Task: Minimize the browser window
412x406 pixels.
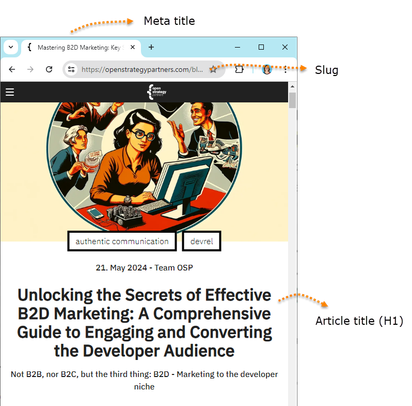Action: tap(237, 47)
